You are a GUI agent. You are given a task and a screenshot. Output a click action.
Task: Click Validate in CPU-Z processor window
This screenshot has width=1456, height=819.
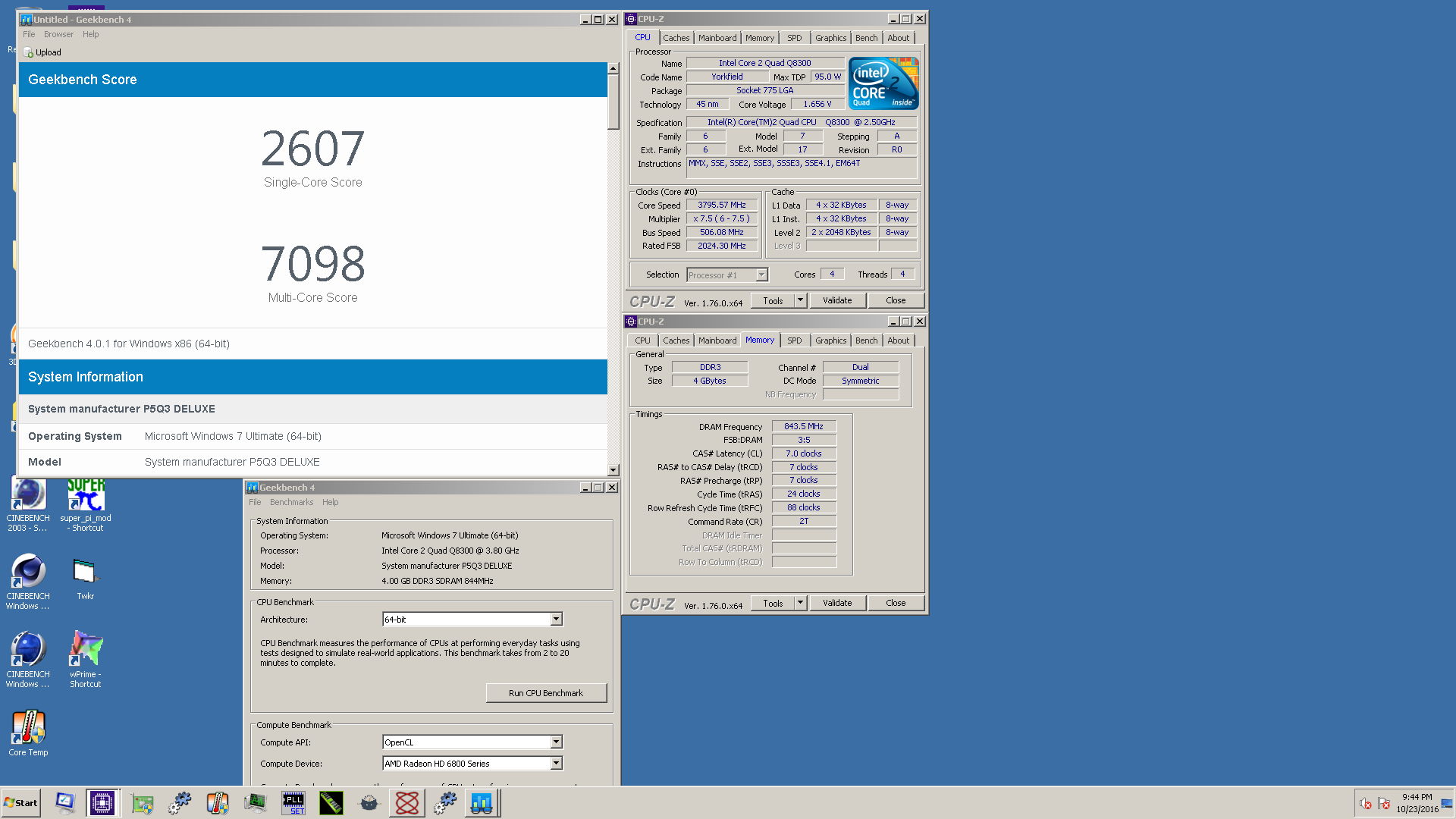tap(837, 300)
